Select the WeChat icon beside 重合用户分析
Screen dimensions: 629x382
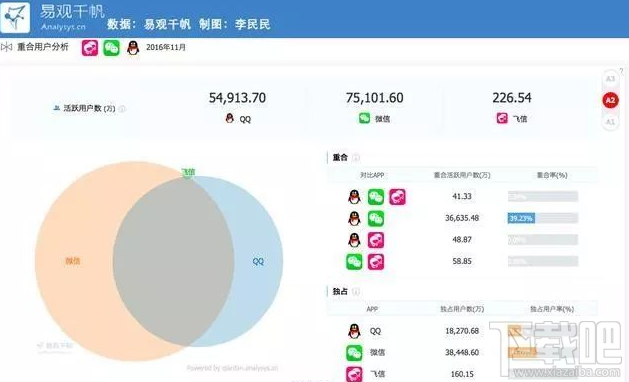[x=112, y=48]
